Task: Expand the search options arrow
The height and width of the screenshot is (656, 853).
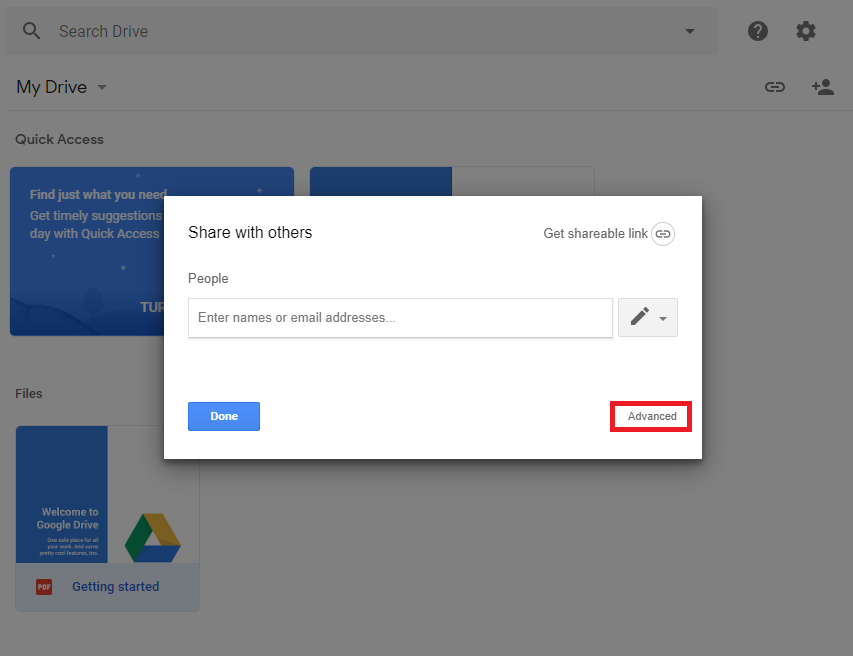Action: click(689, 31)
